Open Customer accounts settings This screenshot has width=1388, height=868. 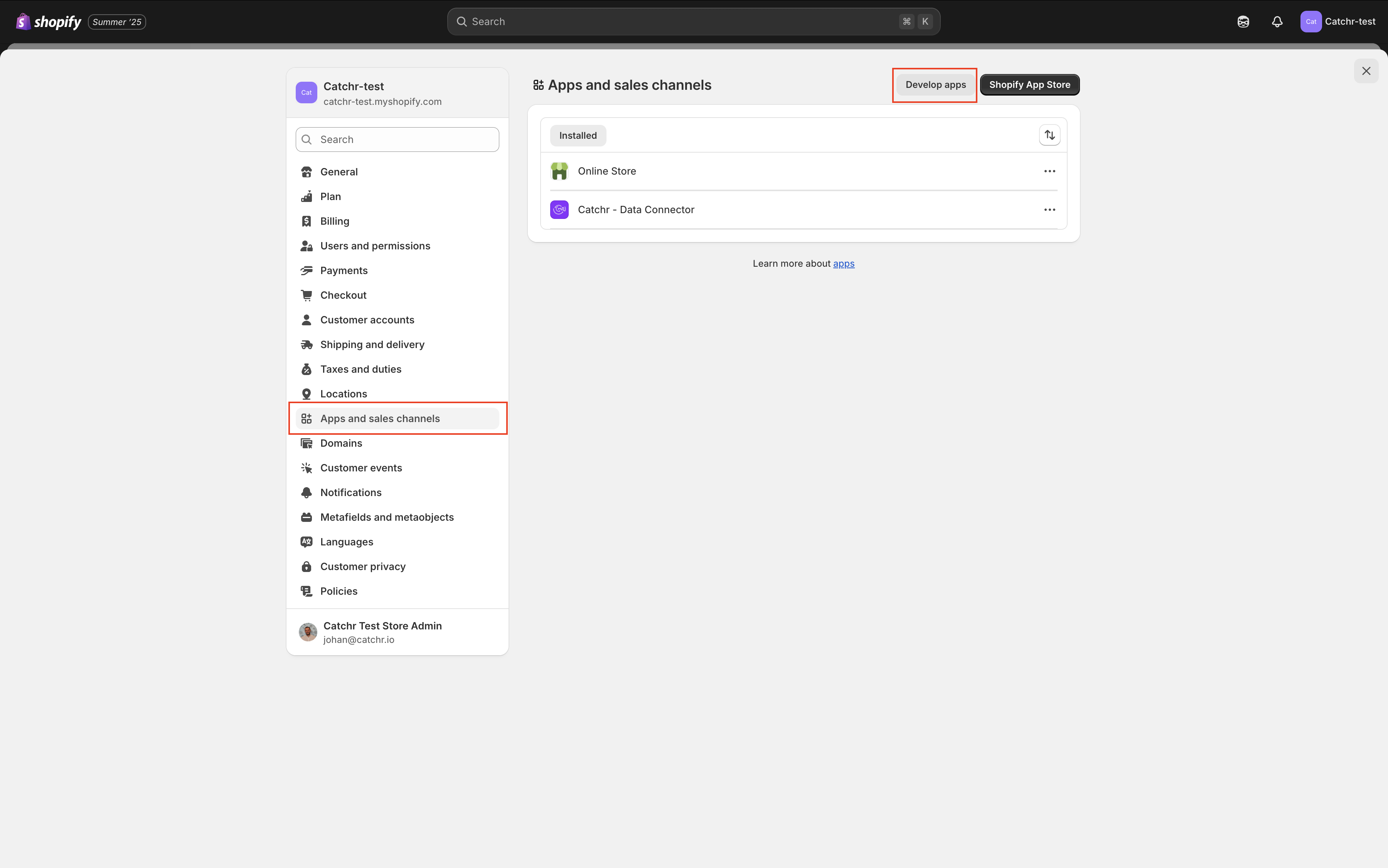coord(398,320)
